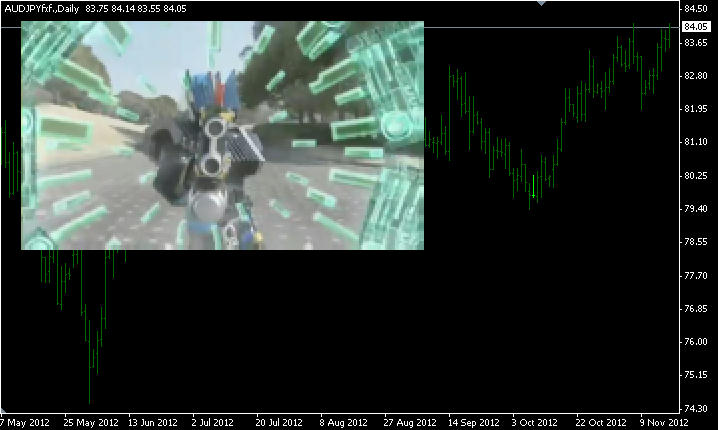Click the 14 Sep 2012 date label
Screen dimensions: 718x430
coord(473,422)
